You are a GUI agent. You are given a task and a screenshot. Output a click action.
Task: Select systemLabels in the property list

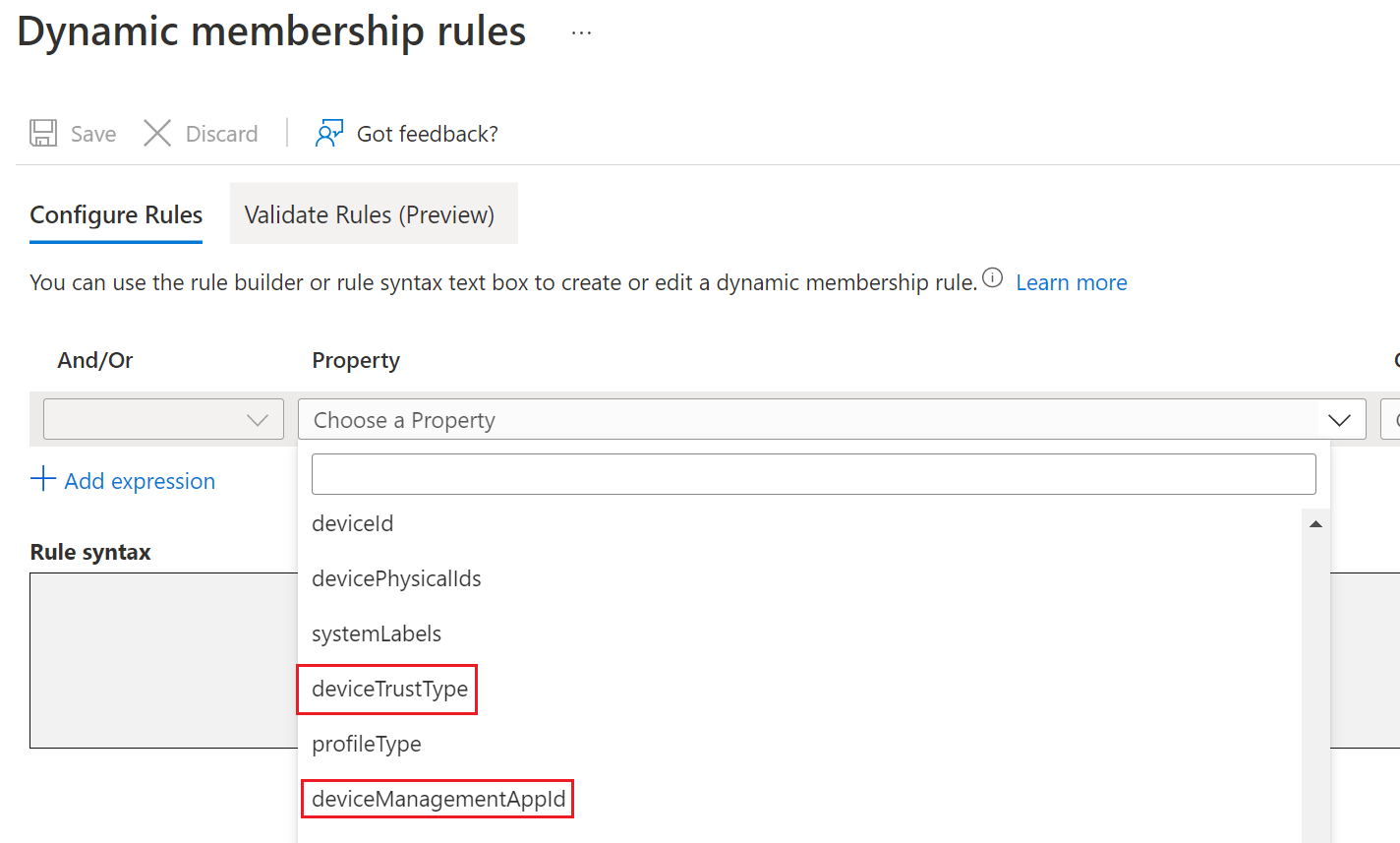tap(377, 633)
